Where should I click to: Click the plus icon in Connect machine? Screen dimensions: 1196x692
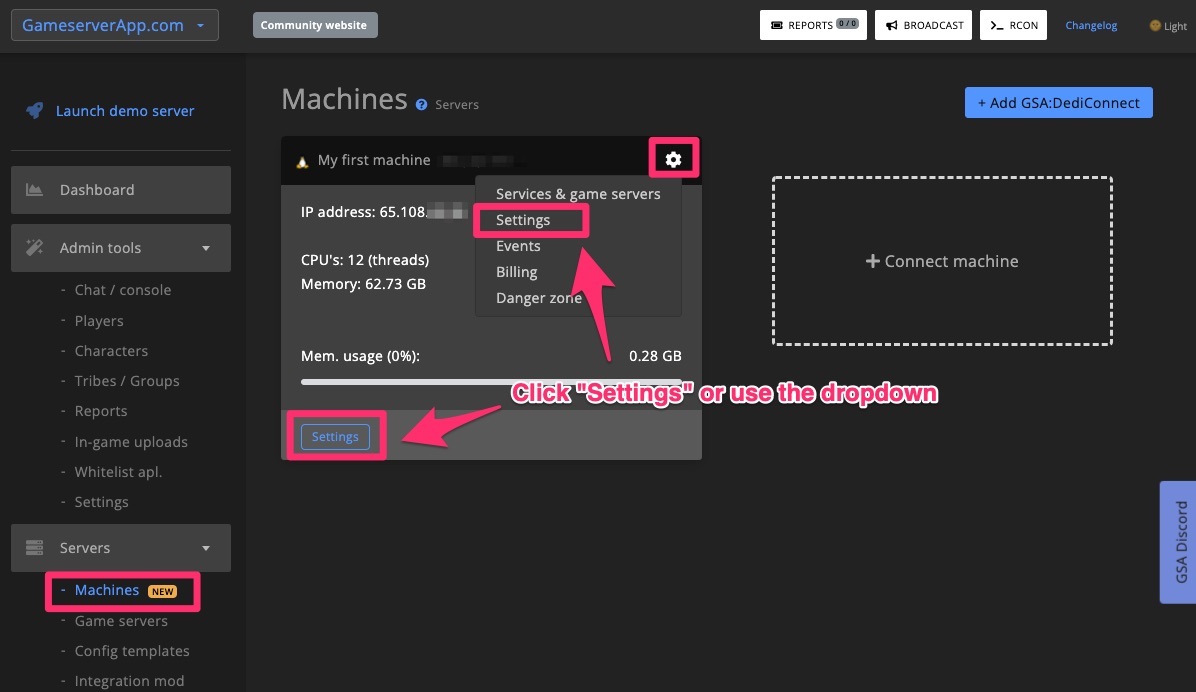(x=873, y=261)
